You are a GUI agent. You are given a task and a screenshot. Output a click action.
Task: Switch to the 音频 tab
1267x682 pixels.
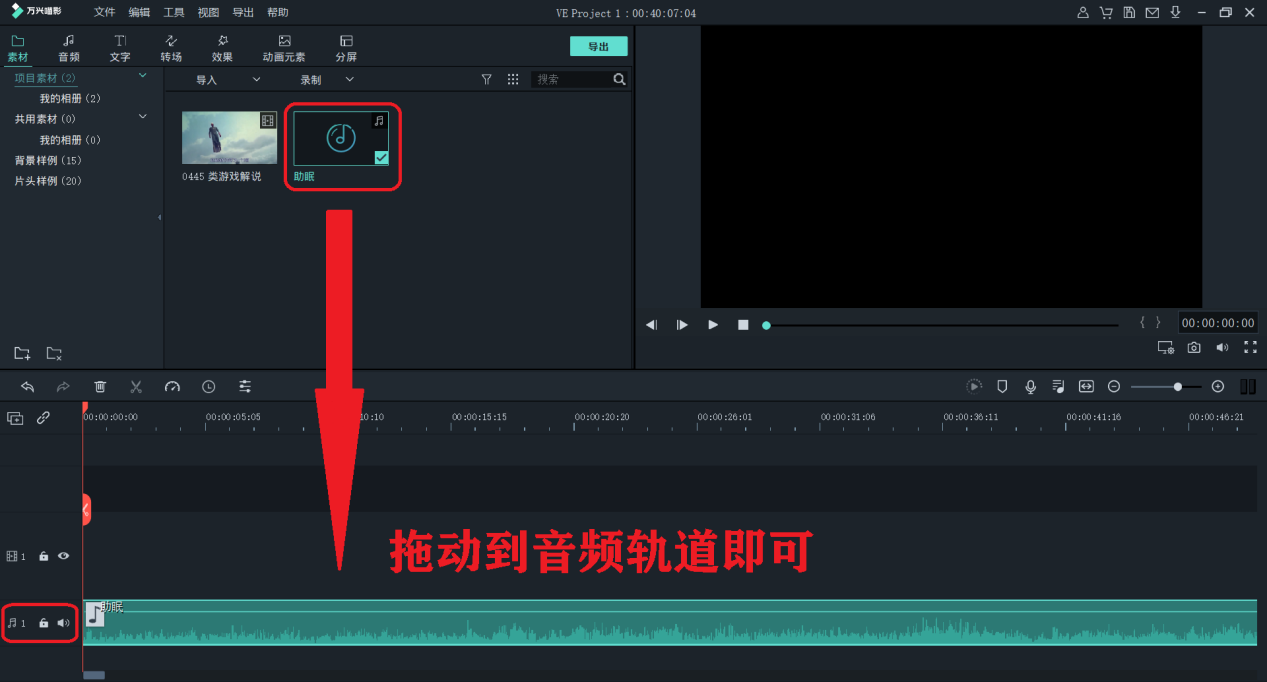click(68, 47)
